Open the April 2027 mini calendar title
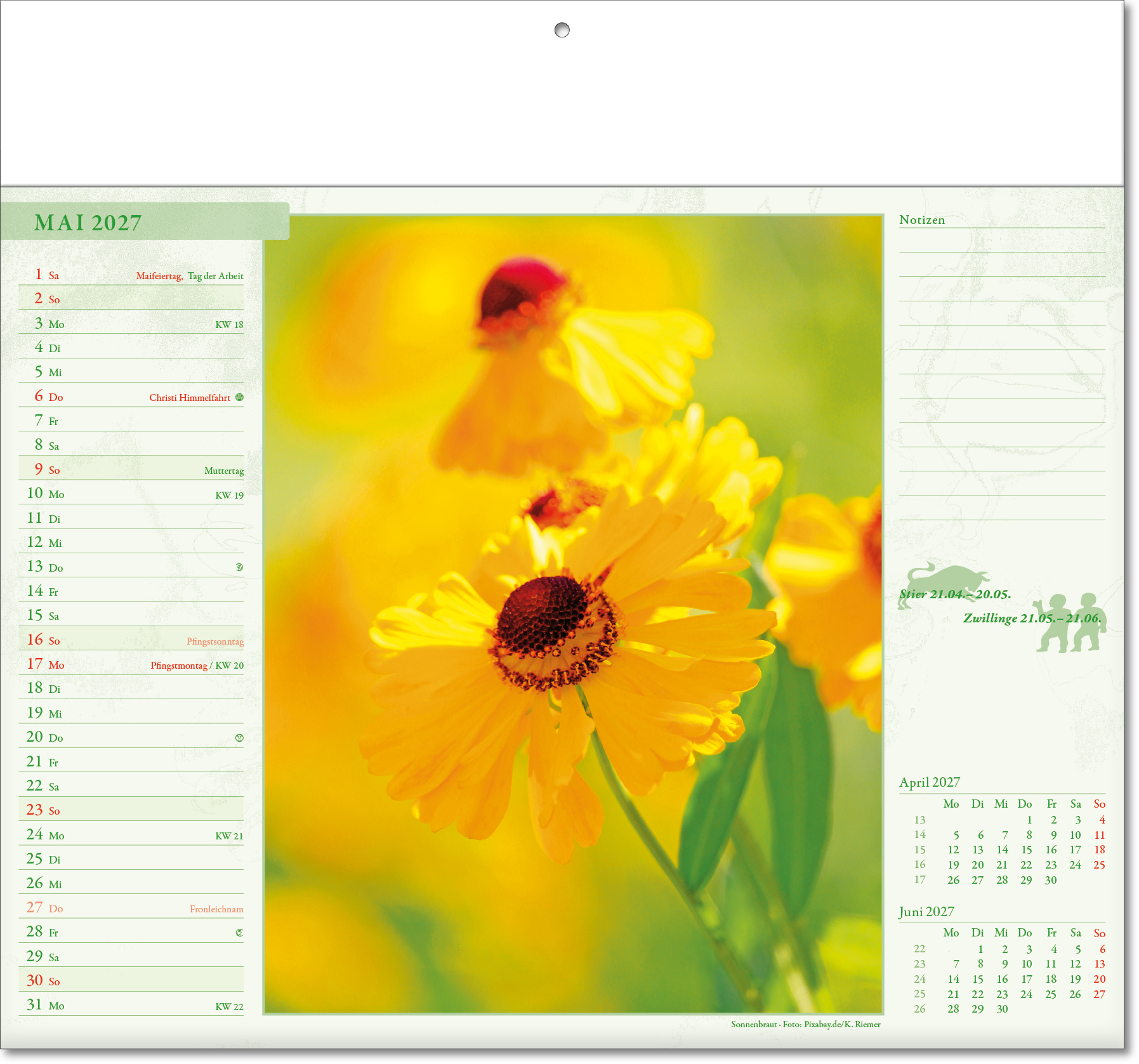The height and width of the screenshot is (1064, 1139). click(x=929, y=782)
